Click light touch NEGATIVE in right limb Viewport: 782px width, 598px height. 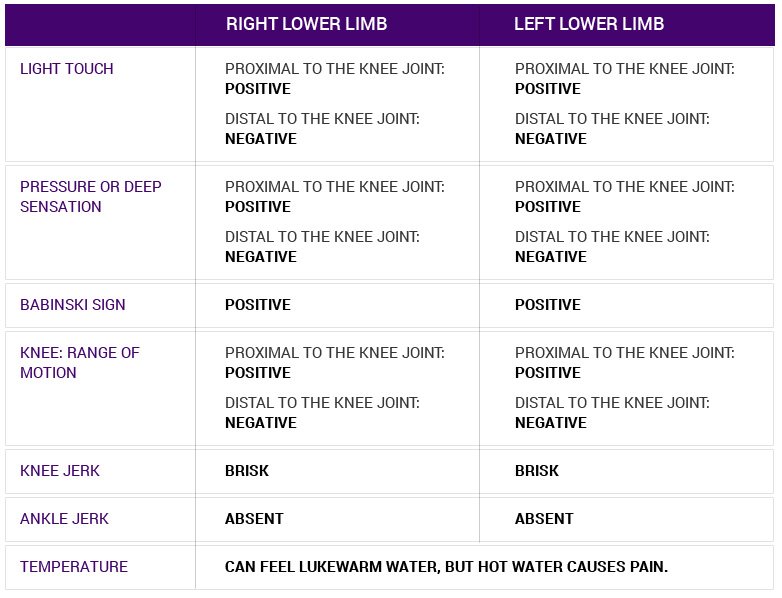pos(261,139)
